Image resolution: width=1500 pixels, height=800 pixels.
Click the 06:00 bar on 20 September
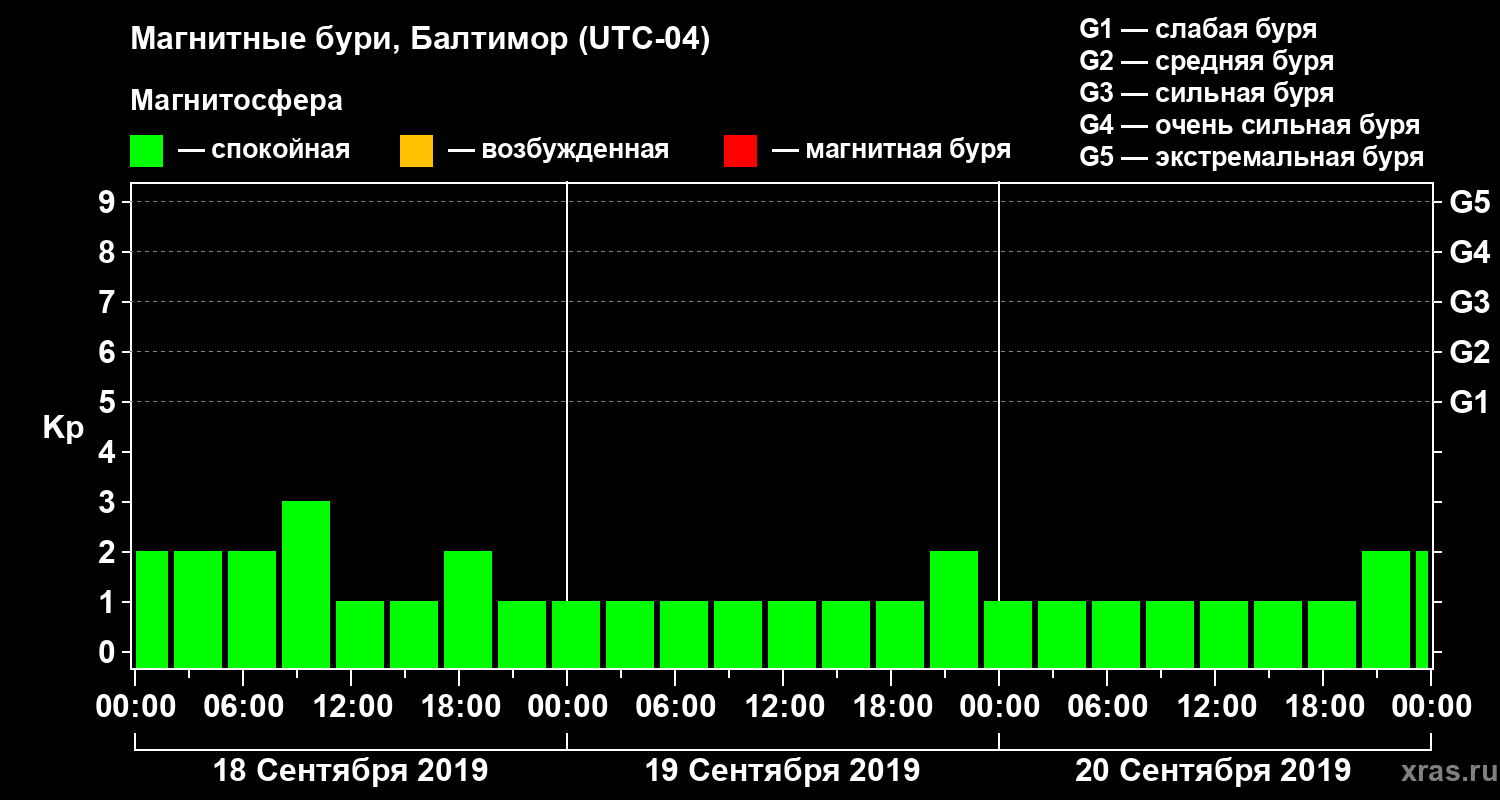(1116, 634)
